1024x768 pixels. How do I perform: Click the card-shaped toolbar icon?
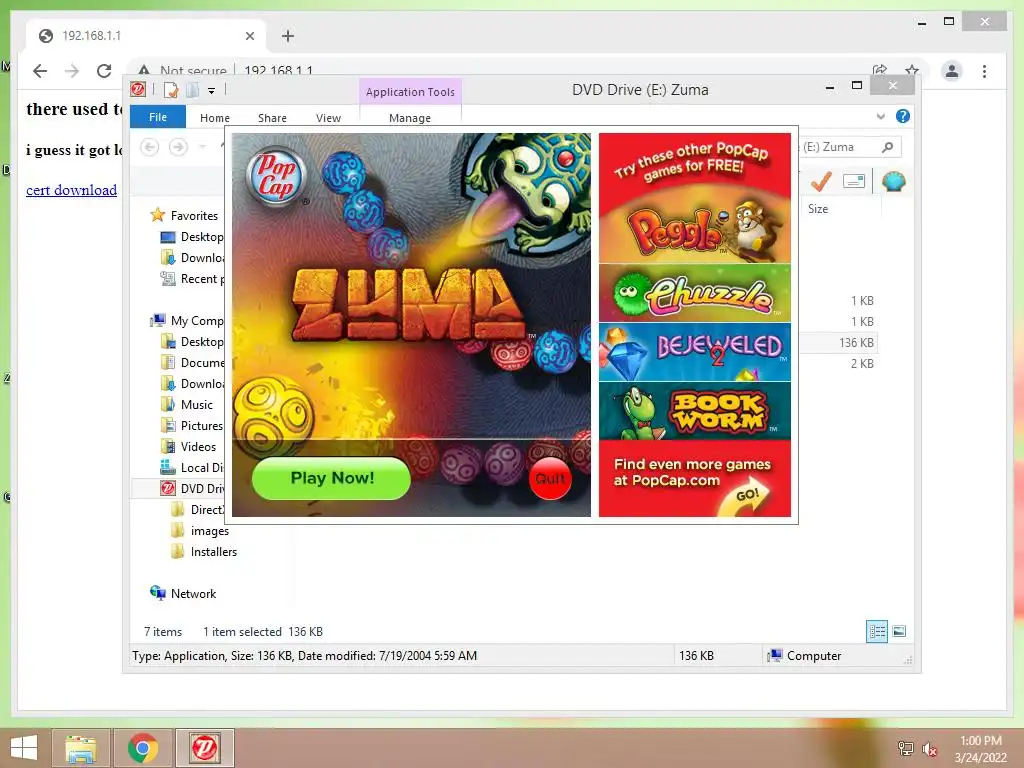tap(854, 181)
